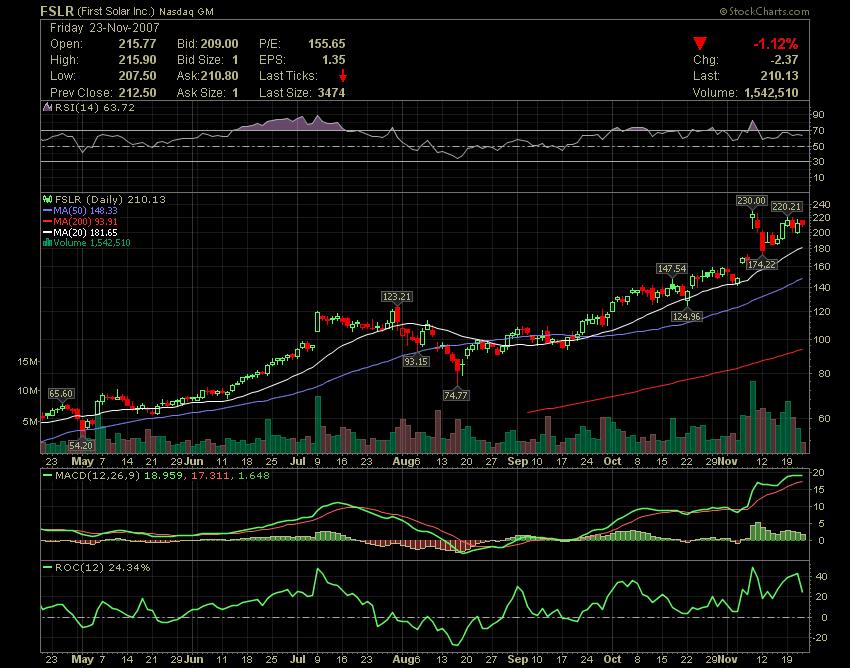850x668 pixels.
Task: Click the RSI(14) indicator icon
Action: point(47,107)
